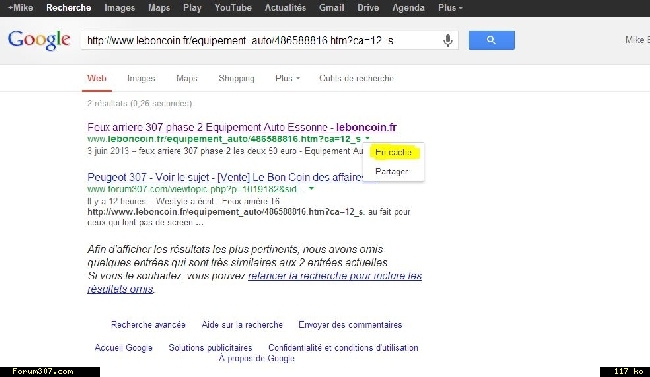Open Gmail in the top bar
The height and width of the screenshot is (377, 650).
pyautogui.click(x=332, y=8)
